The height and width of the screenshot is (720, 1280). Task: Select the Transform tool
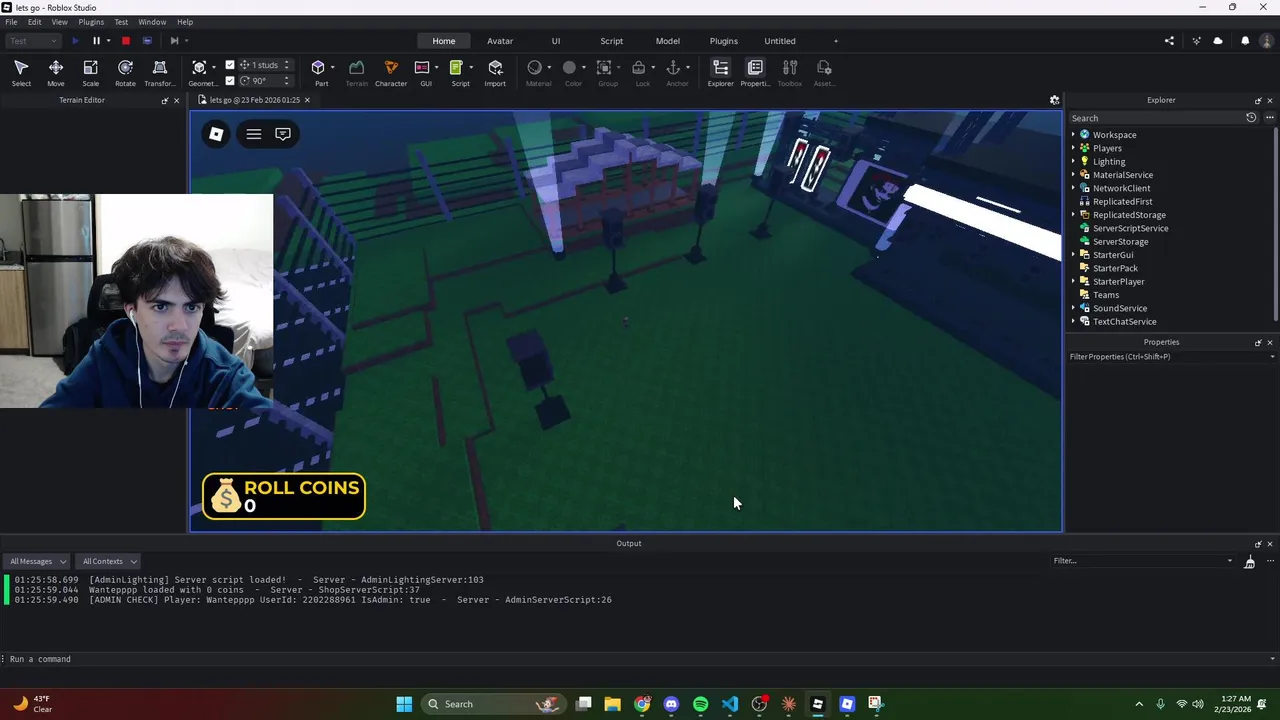pyautogui.click(x=159, y=72)
